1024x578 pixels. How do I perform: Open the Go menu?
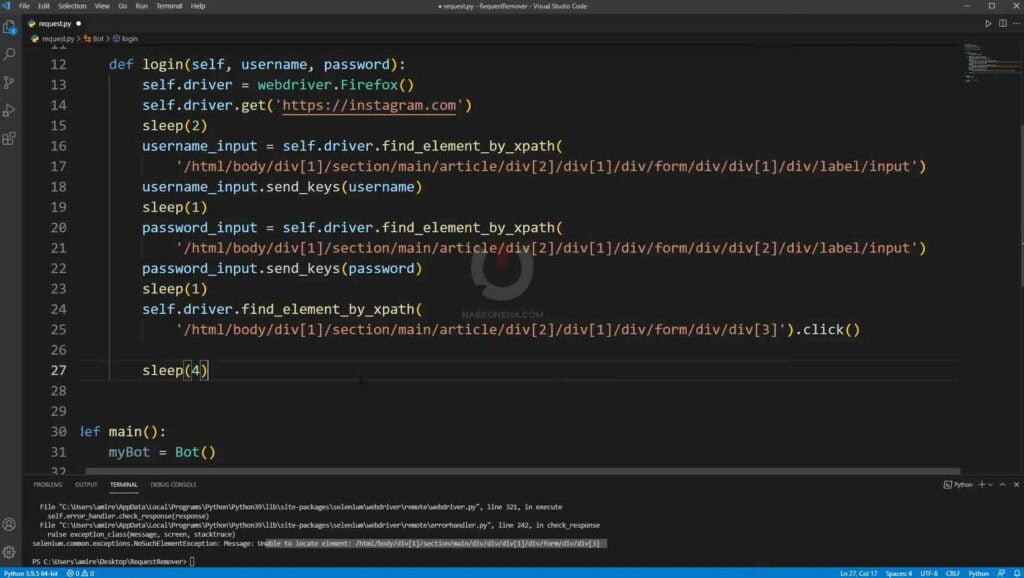tap(122, 6)
